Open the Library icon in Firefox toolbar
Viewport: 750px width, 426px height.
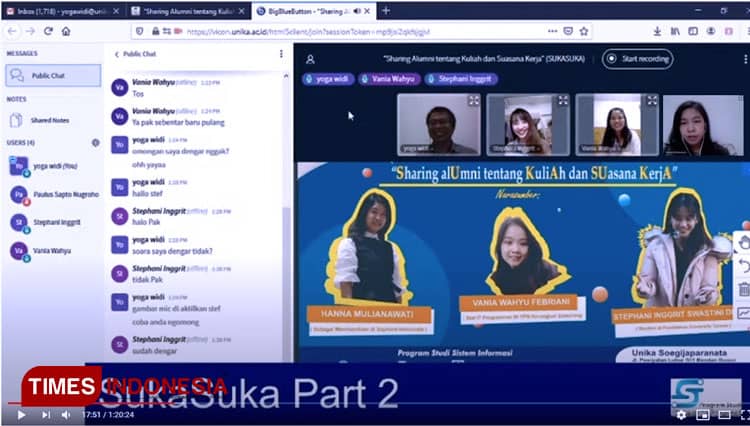pos(675,32)
